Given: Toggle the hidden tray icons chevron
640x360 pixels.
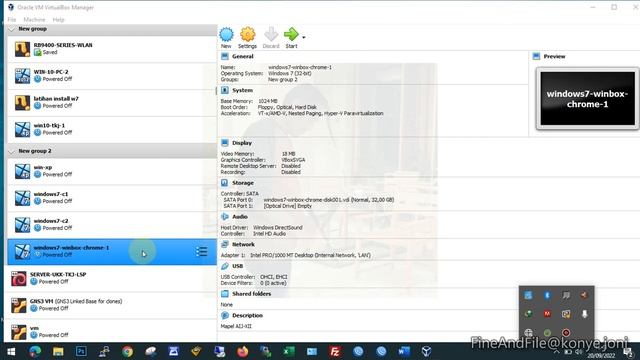Looking at the screenshot, I should 557,351.
